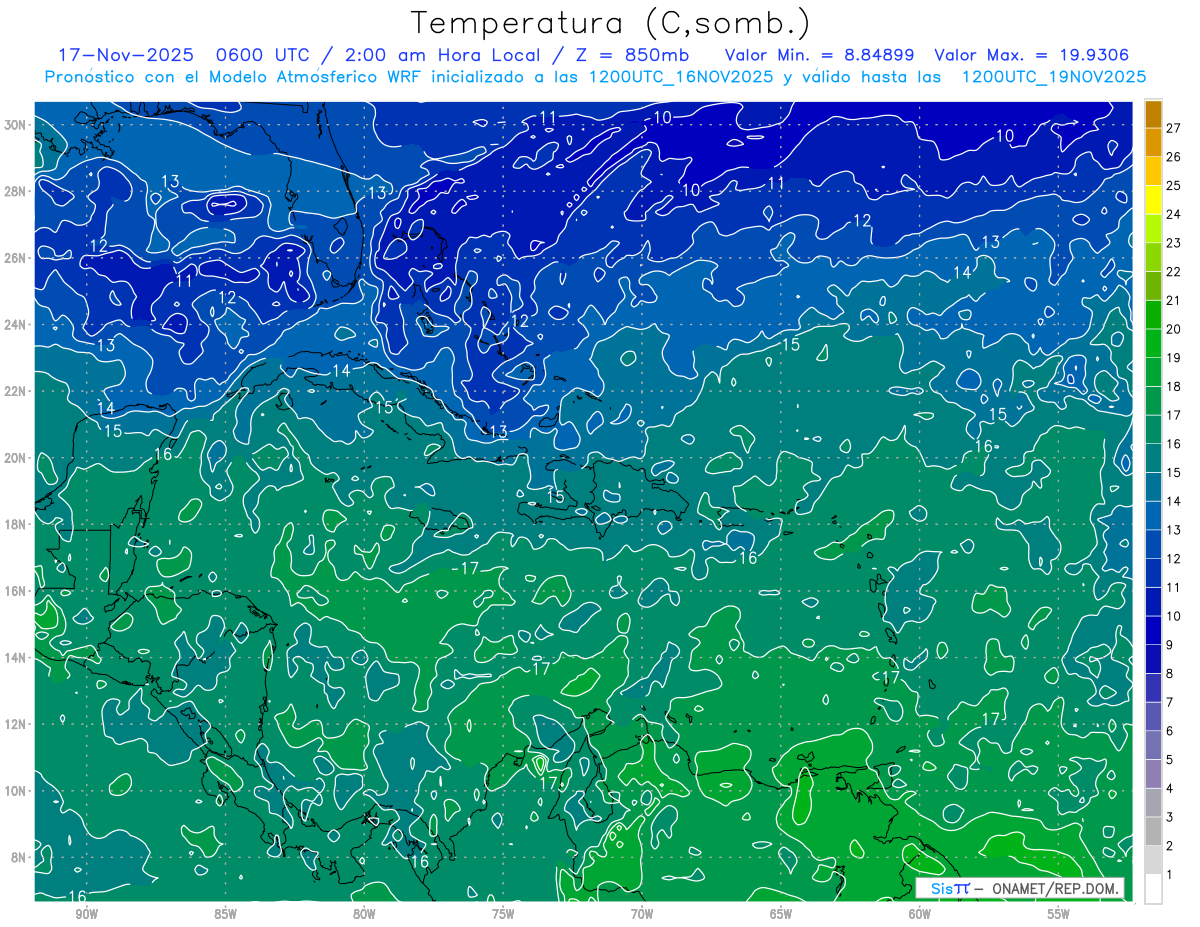Screen dimensions: 1200x927
Task: Click the 85W longitude axis label
Action: (225, 914)
